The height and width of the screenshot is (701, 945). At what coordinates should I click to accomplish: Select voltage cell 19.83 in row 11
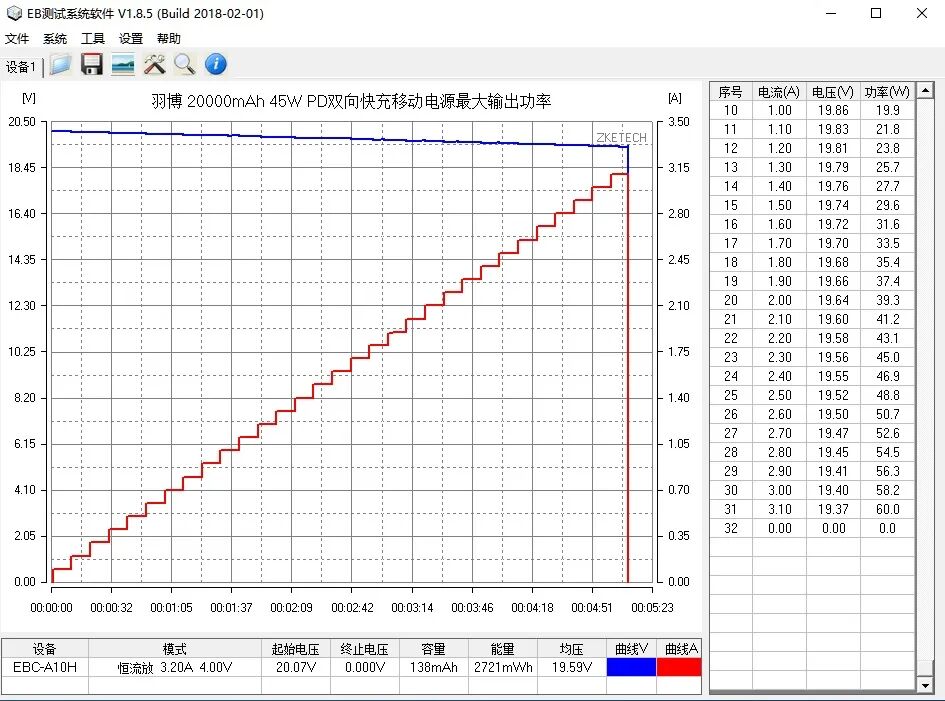click(833, 129)
